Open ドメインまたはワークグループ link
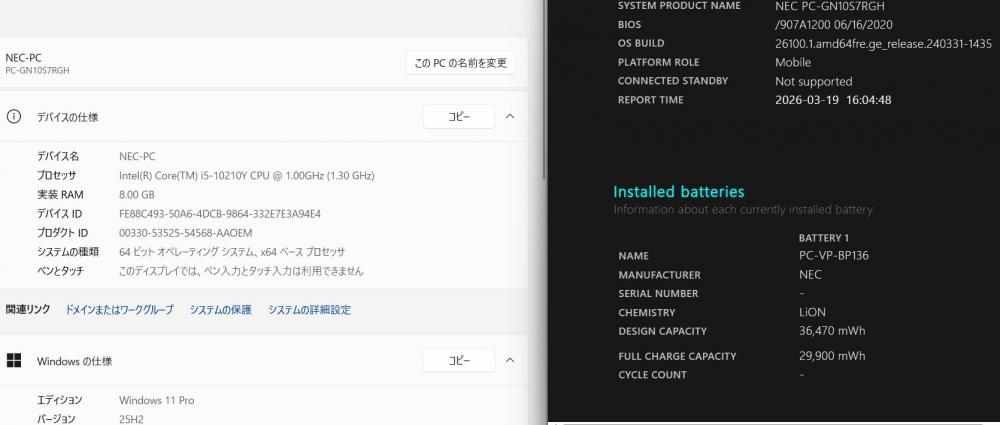1000x425 pixels. click(x=119, y=309)
